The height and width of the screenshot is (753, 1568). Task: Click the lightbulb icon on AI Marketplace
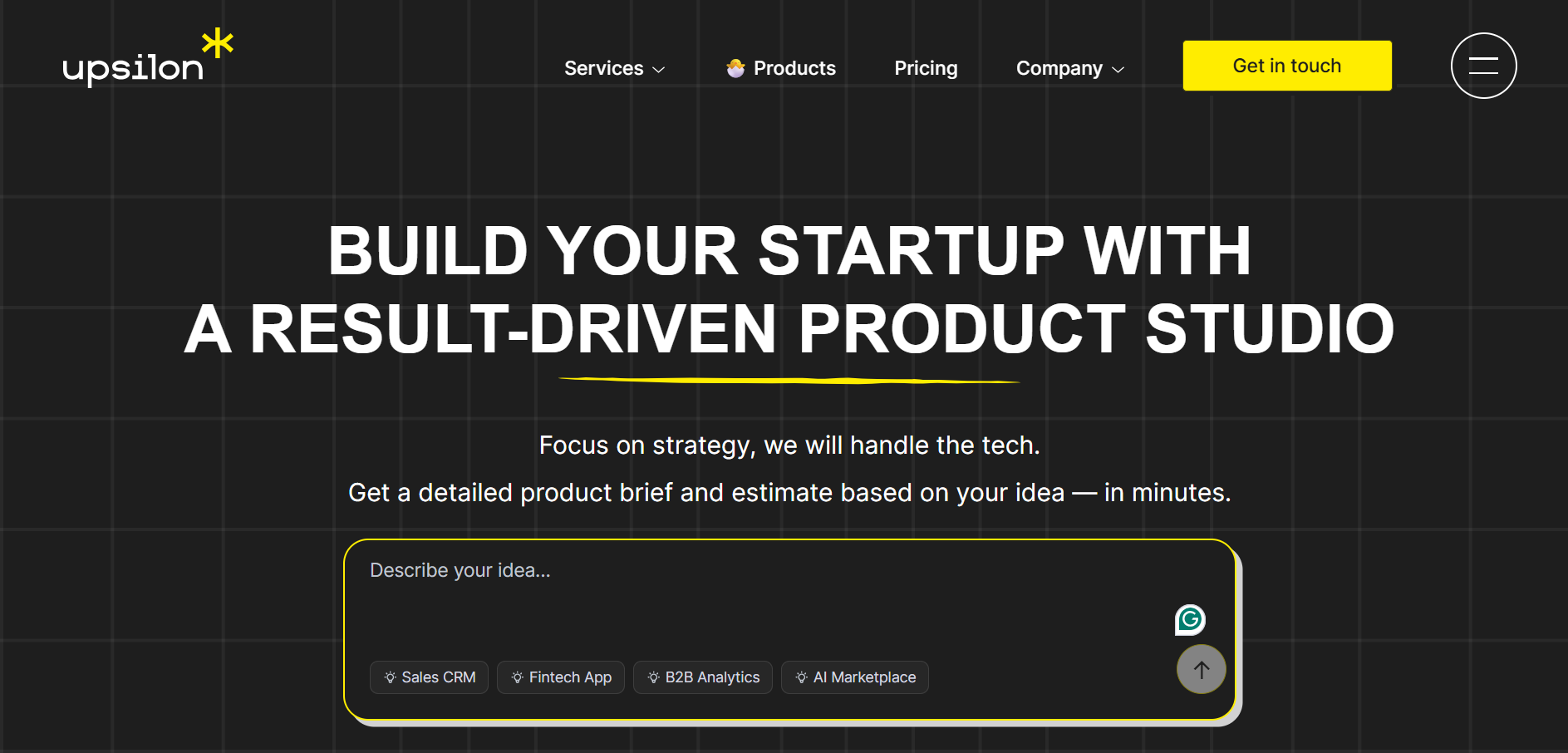pyautogui.click(x=801, y=677)
